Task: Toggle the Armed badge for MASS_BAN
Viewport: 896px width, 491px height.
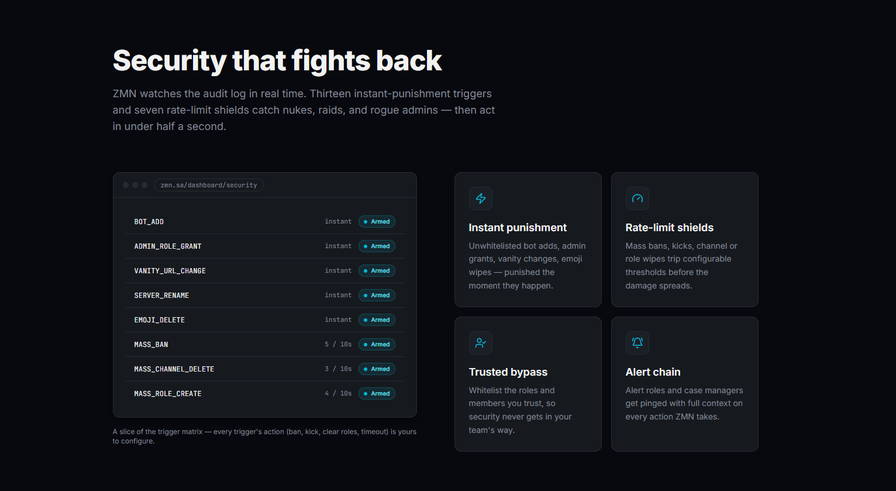Action: coord(377,345)
